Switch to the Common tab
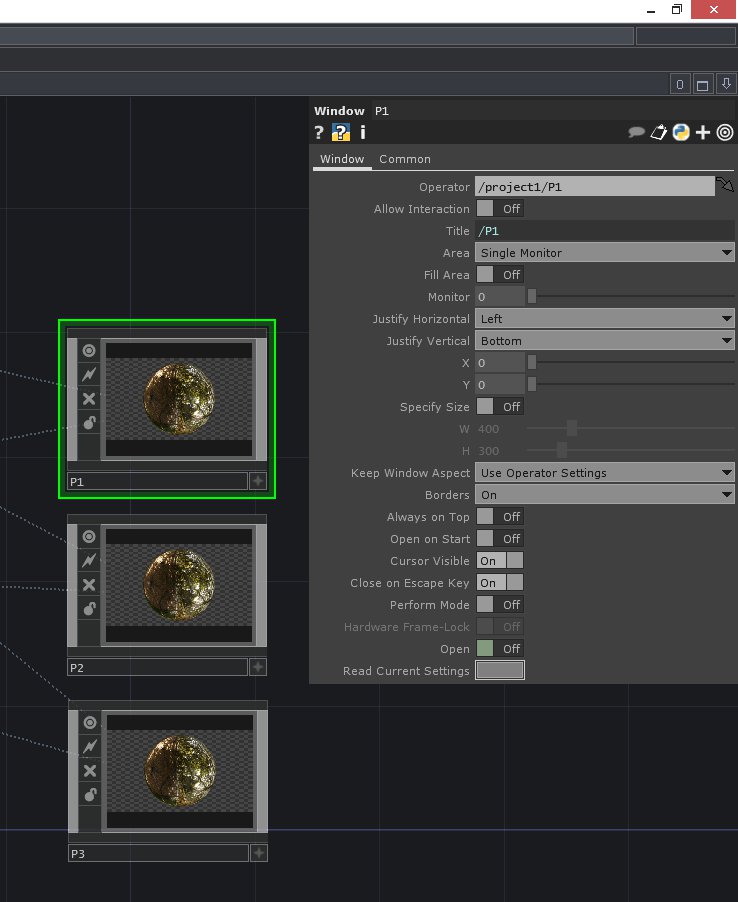Image resolution: width=738 pixels, height=902 pixels. tap(405, 159)
